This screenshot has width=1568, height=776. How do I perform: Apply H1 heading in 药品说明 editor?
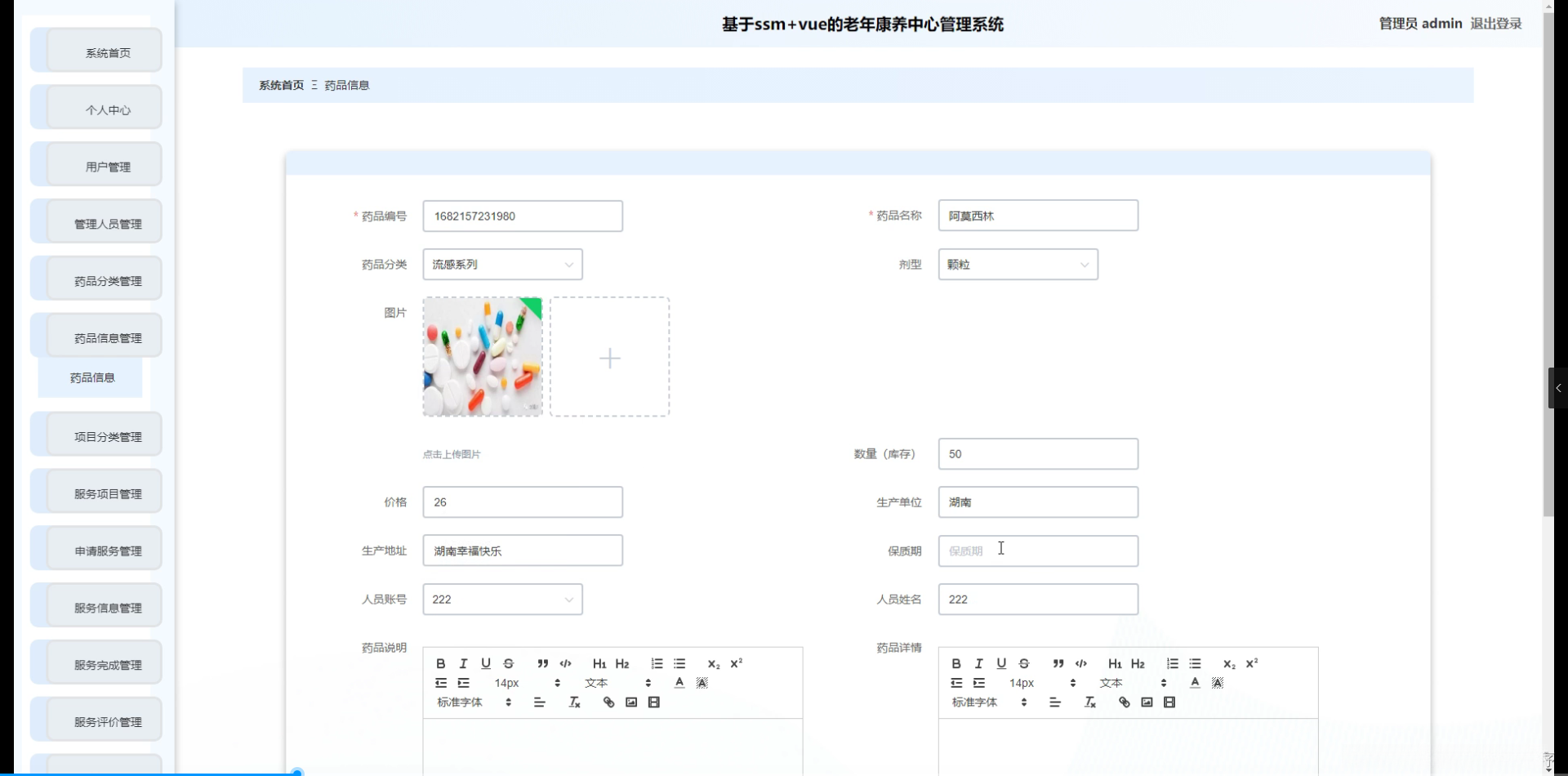(599, 663)
